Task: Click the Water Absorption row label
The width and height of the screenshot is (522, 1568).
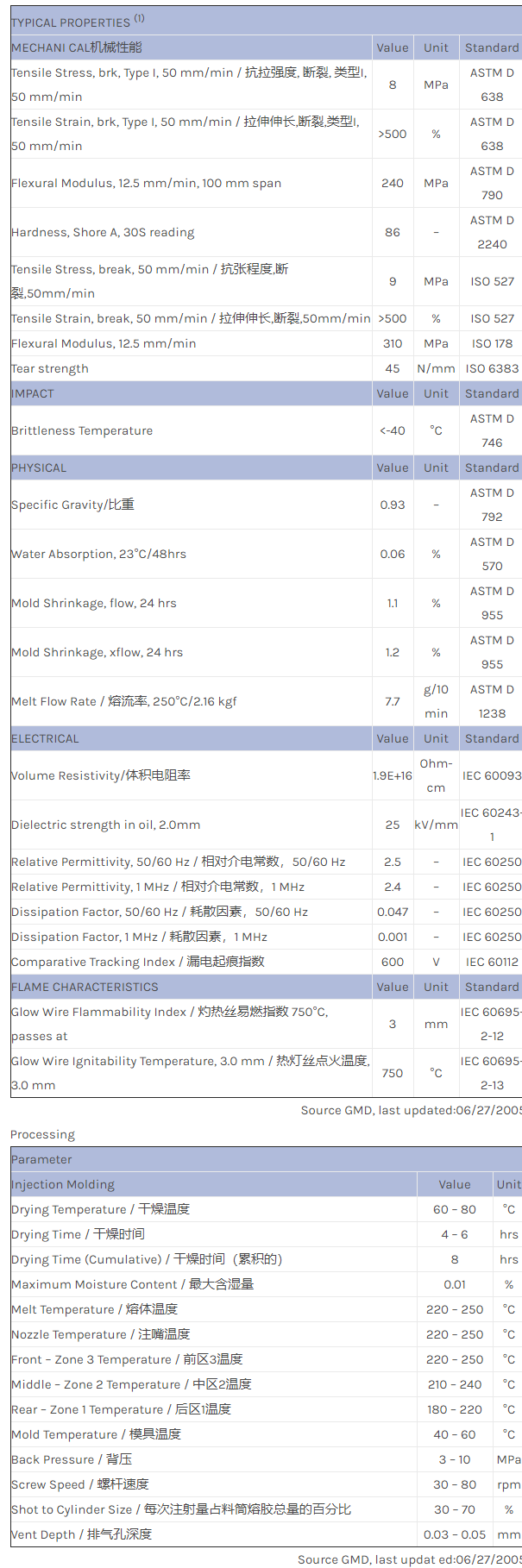Action: pos(98,554)
